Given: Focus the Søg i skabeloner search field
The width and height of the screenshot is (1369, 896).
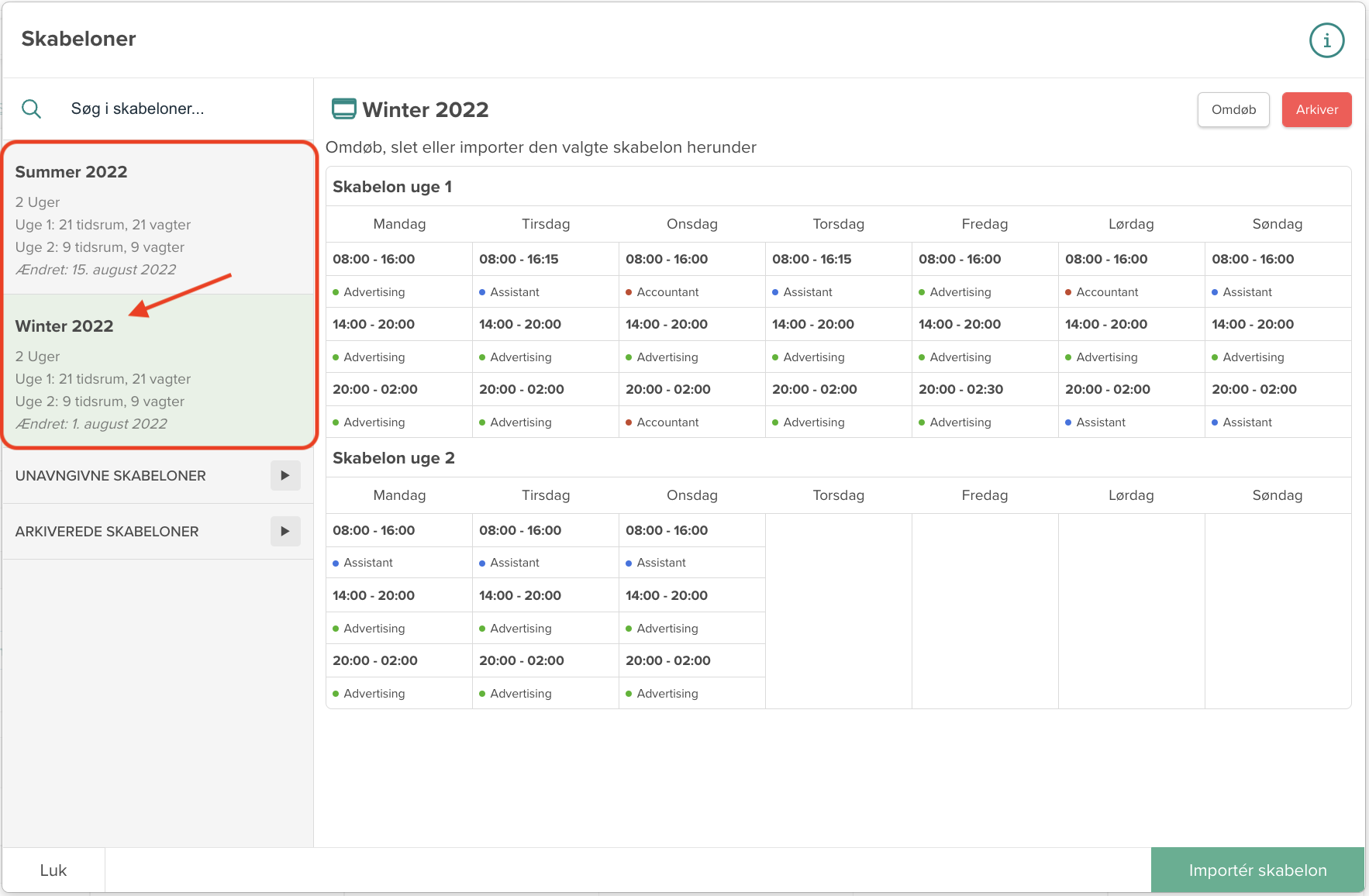Looking at the screenshot, I should click(x=178, y=109).
